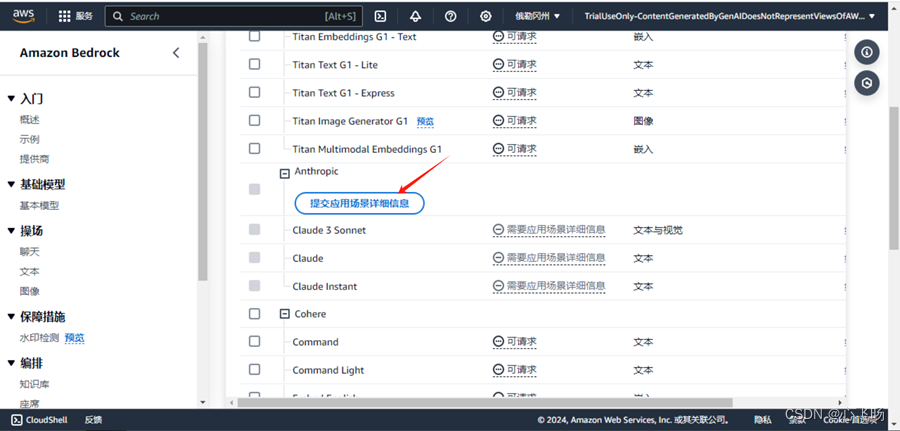The image size is (900, 431).
Task: Focus the top Search input field
Action: coord(234,16)
